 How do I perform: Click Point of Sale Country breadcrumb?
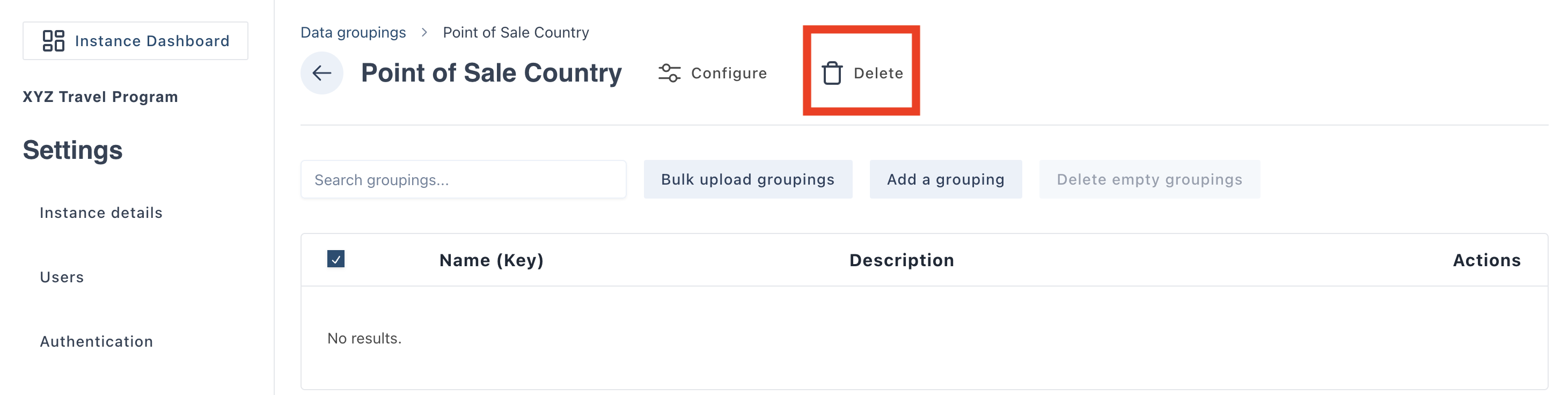tap(516, 32)
